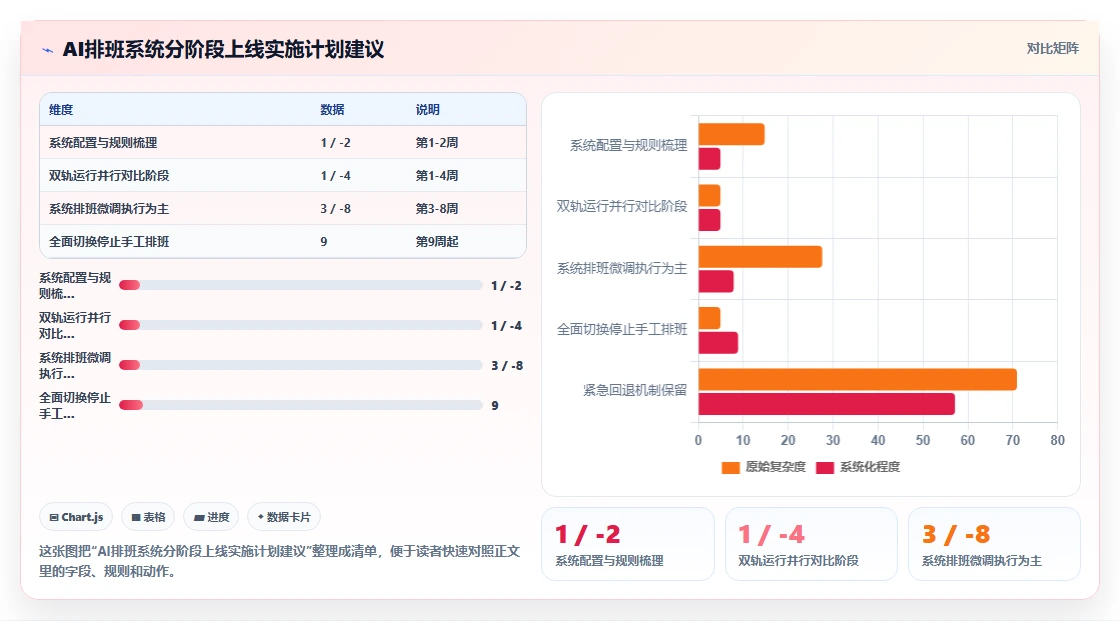The image size is (1120, 621).
Task: Click the 第3-8周 table cell
Action: click(x=436, y=209)
